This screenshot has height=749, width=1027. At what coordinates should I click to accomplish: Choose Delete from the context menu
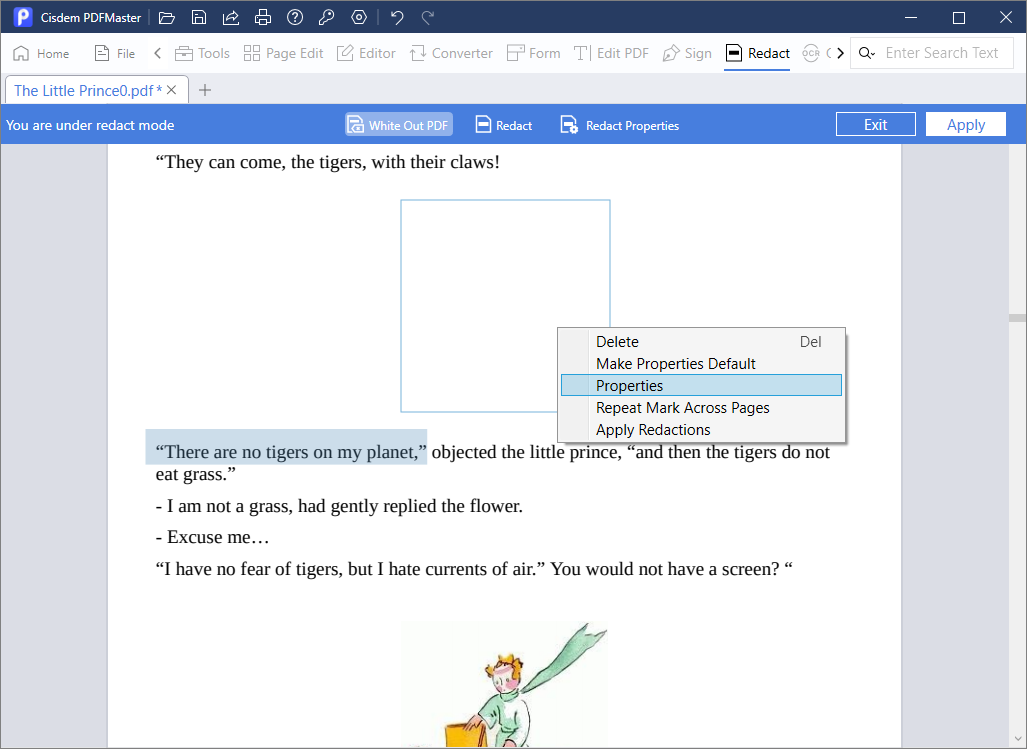(701, 342)
